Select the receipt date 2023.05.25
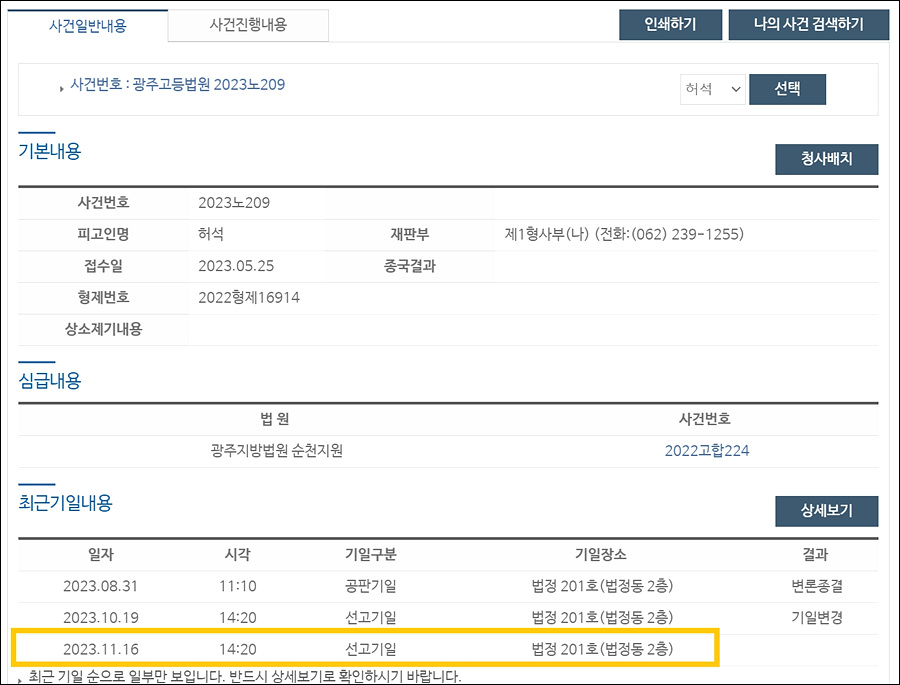The image size is (900, 685). (x=236, y=266)
